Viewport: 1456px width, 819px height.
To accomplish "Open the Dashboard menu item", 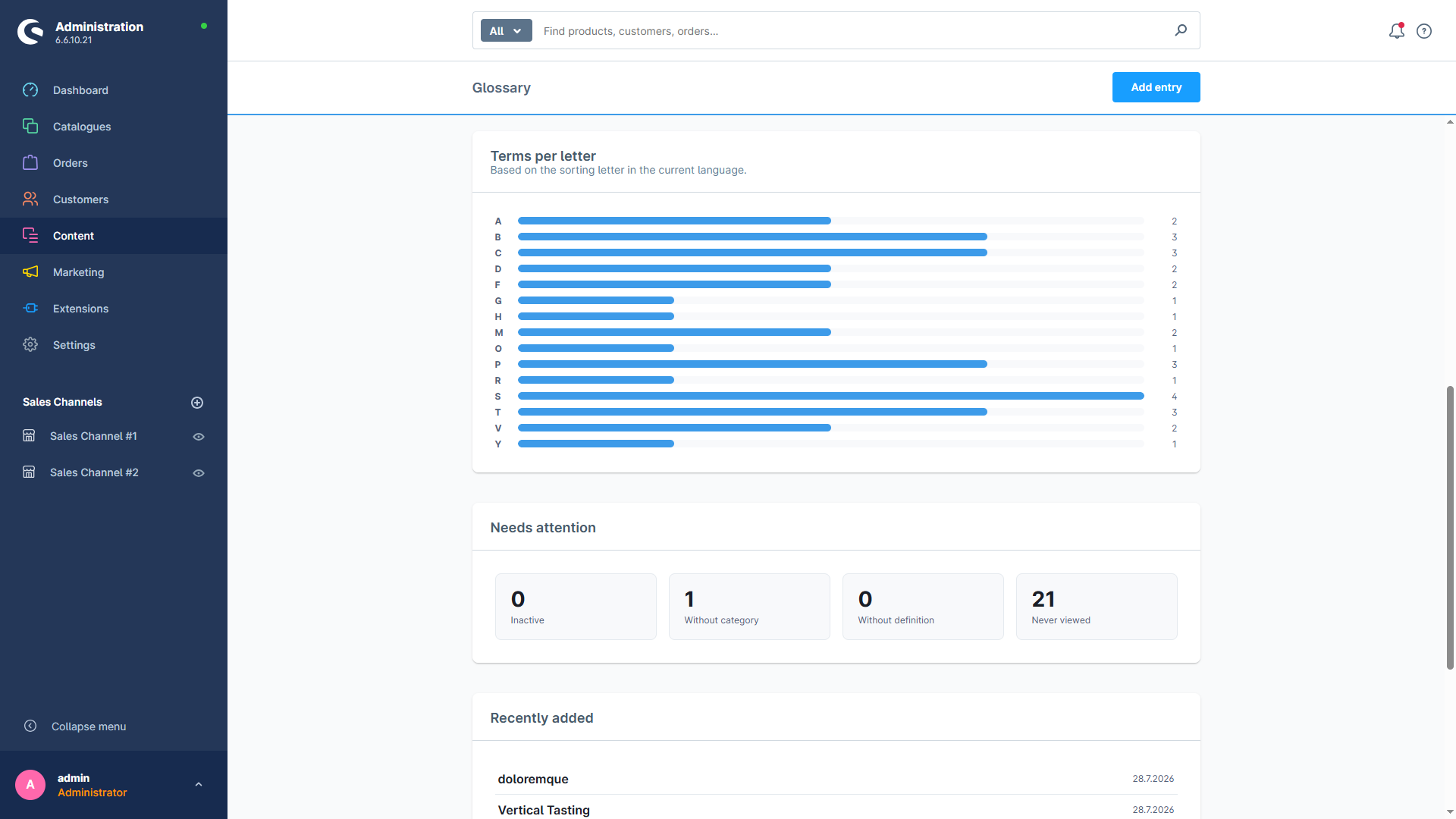I will pyautogui.click(x=114, y=90).
